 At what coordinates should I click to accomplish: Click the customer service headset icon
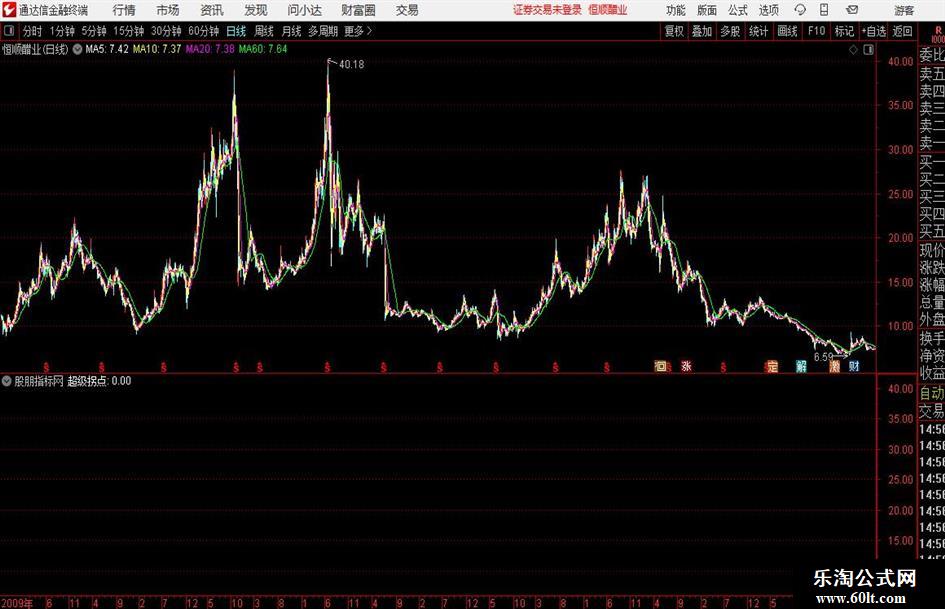tap(800, 10)
